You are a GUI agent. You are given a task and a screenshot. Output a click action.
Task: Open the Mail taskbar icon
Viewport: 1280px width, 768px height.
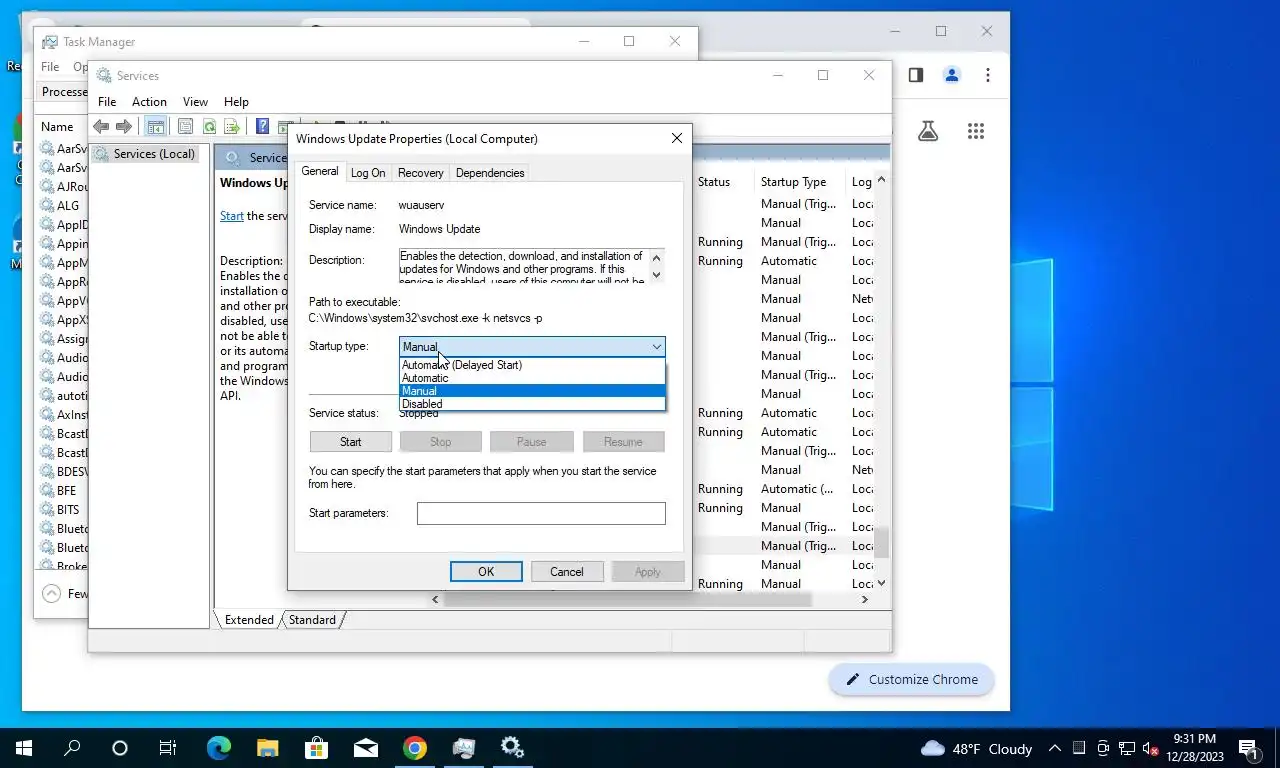pyautogui.click(x=365, y=748)
